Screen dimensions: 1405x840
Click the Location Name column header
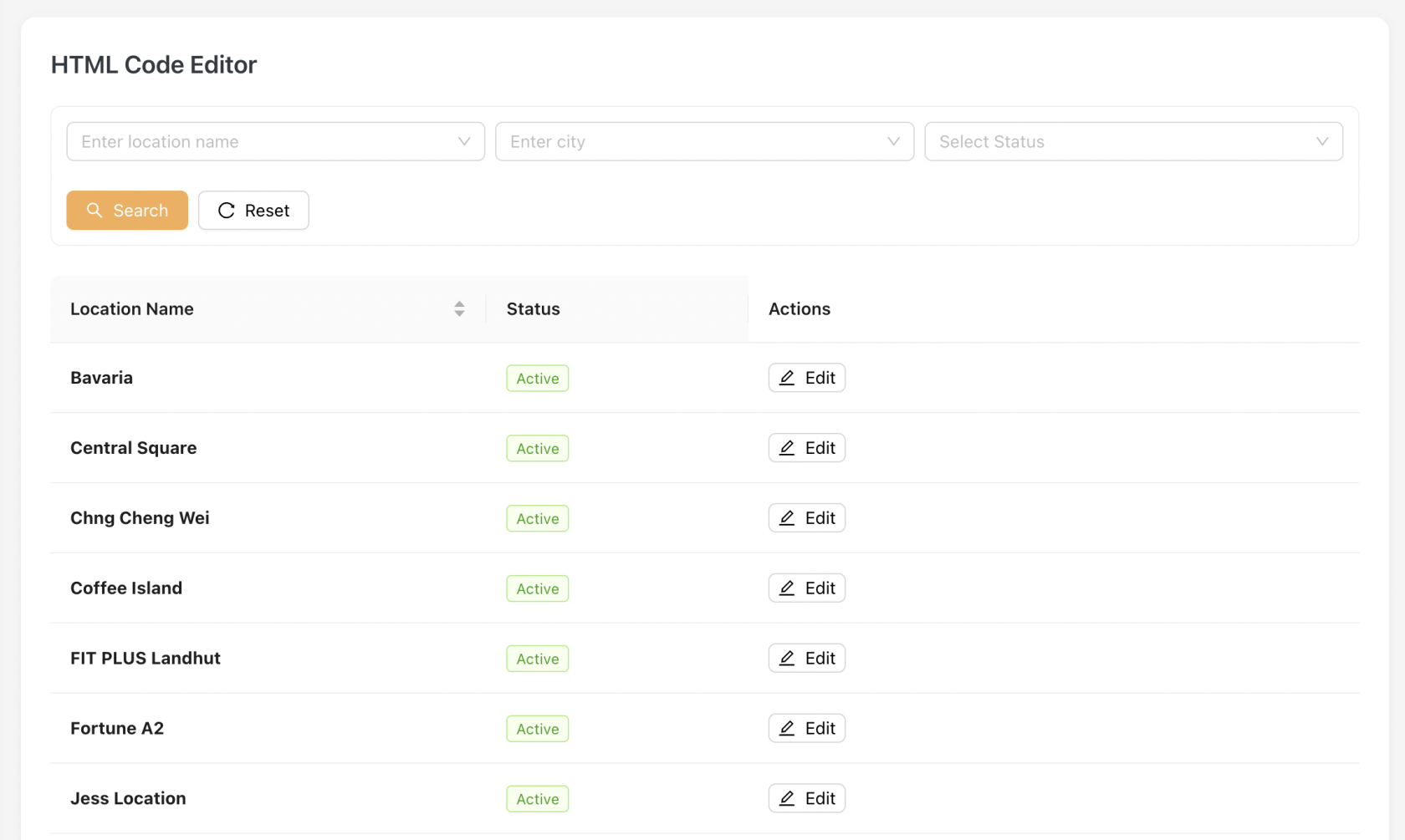click(x=268, y=308)
